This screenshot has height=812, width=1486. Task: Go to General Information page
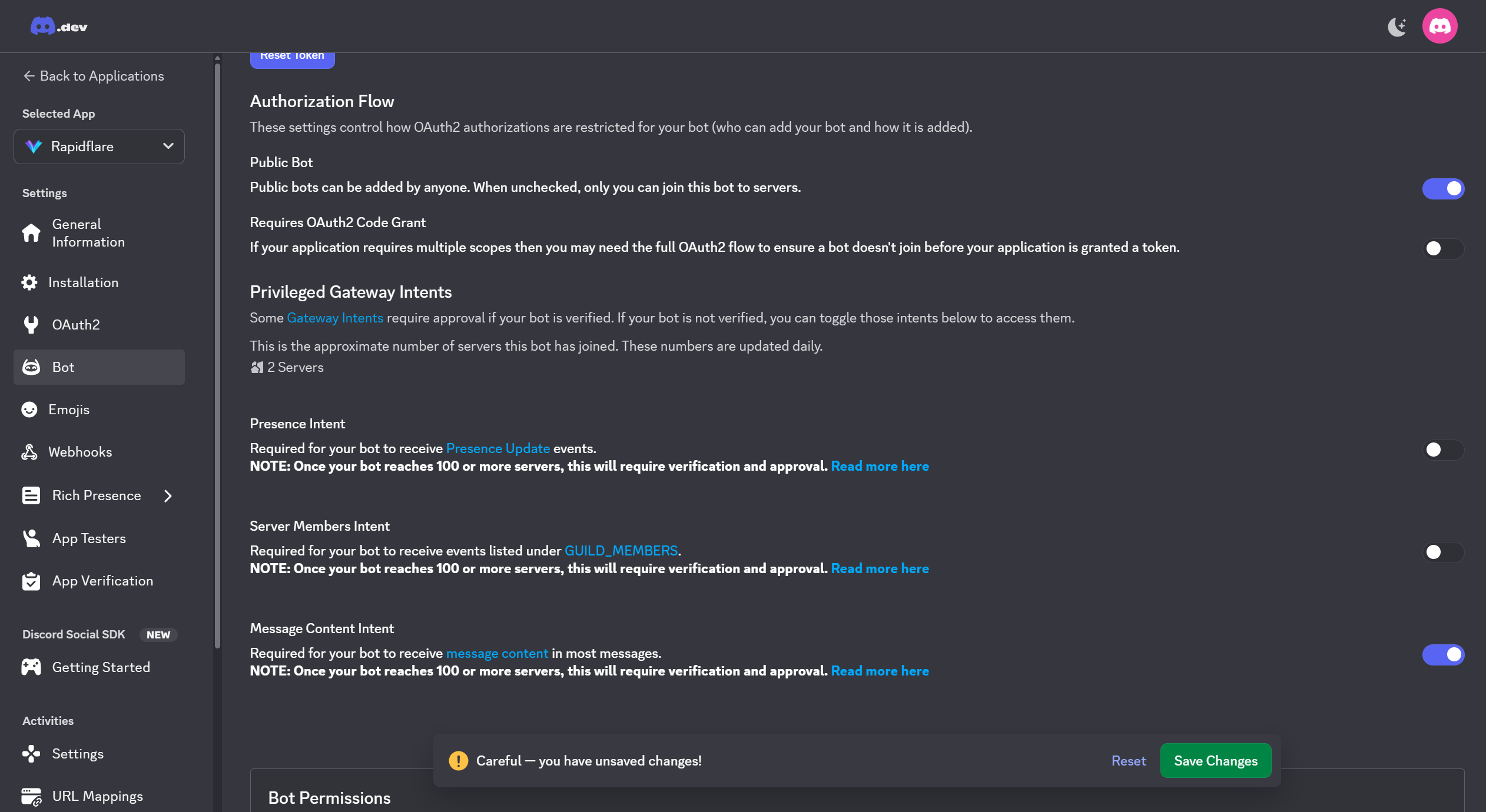(x=88, y=233)
